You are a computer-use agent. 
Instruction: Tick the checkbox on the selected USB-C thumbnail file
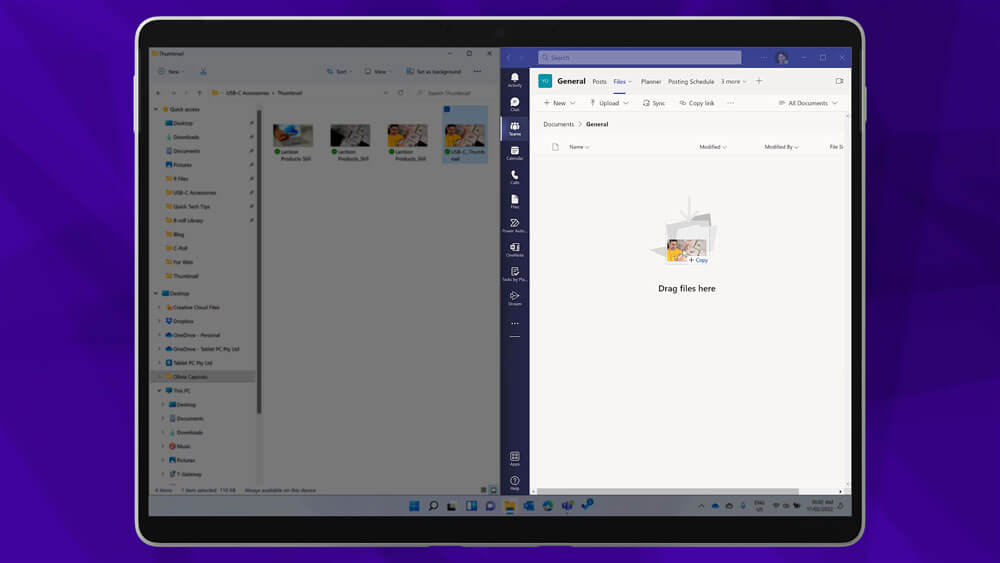(x=447, y=110)
